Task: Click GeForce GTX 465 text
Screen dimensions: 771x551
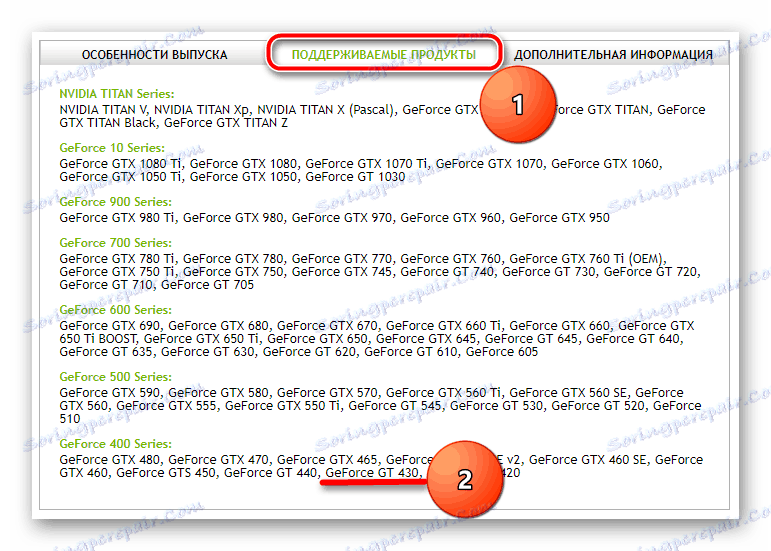Action: 326,460
